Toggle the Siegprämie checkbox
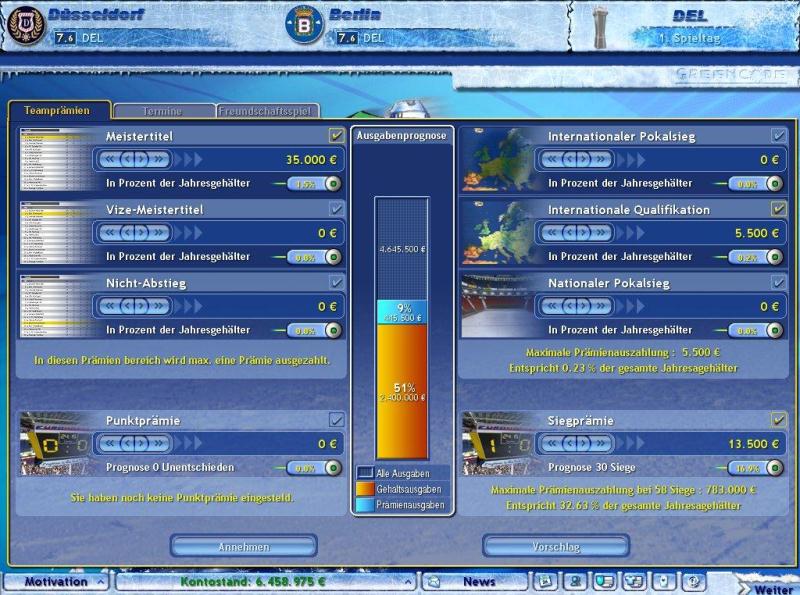 pyautogui.click(x=778, y=420)
